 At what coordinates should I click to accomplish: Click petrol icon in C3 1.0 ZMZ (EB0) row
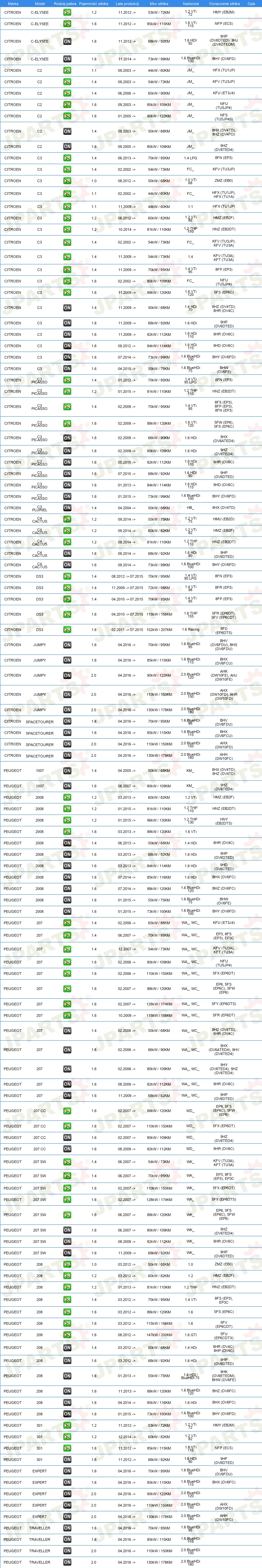click(x=67, y=181)
